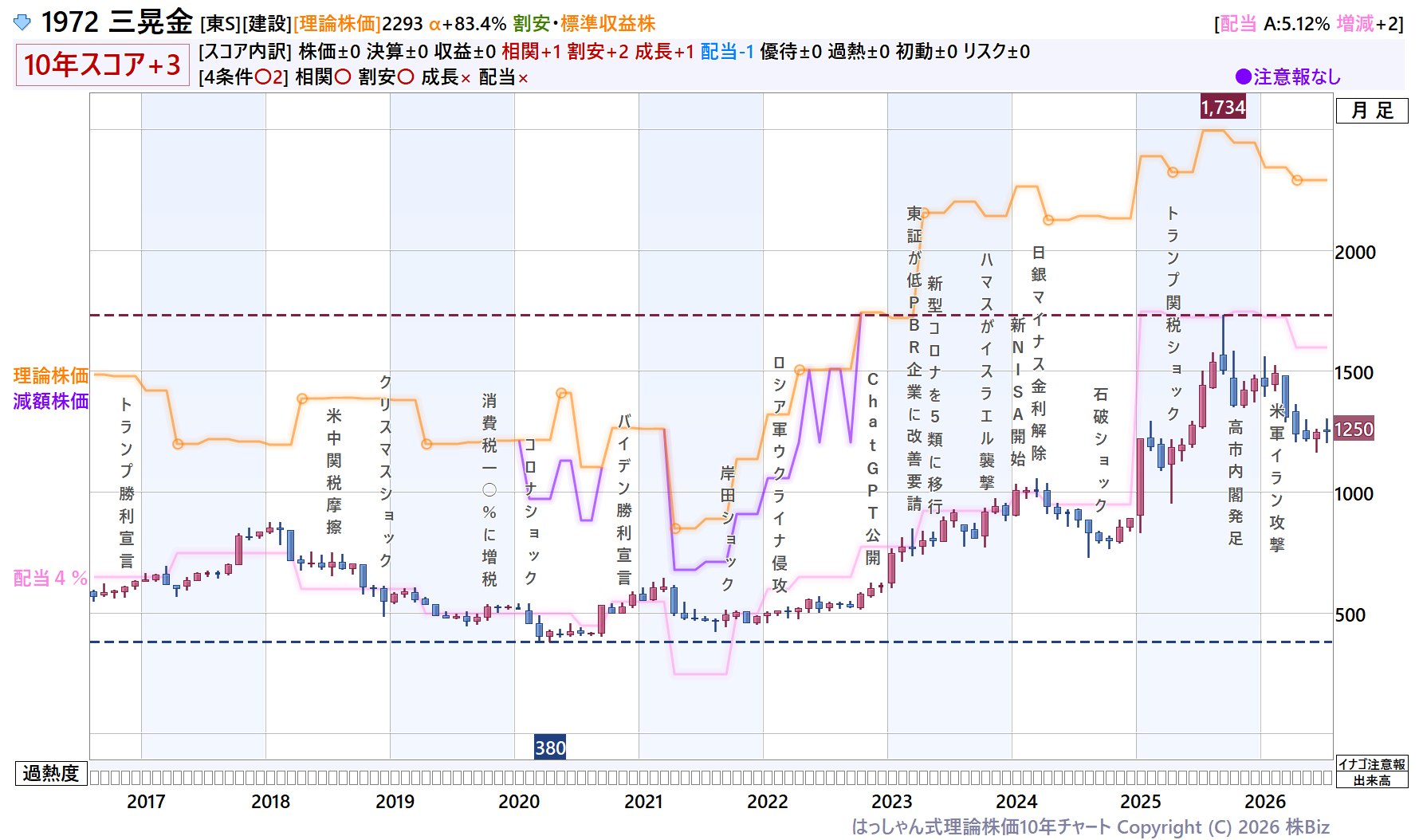The width and height of the screenshot is (1419, 840).
Task: Click the 米中関税摩擦 event label
Action: point(334,471)
